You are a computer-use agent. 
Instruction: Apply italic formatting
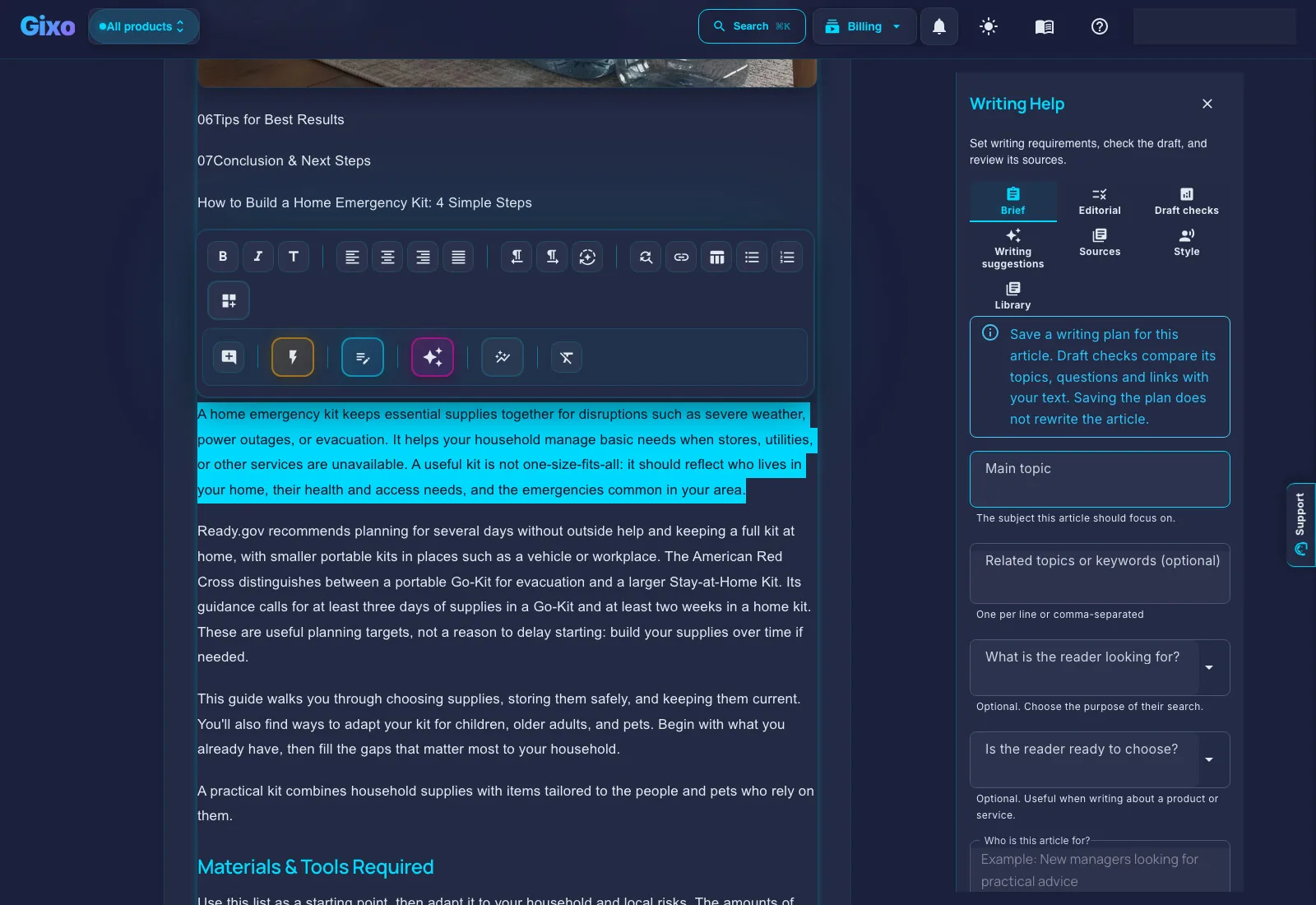point(258,257)
